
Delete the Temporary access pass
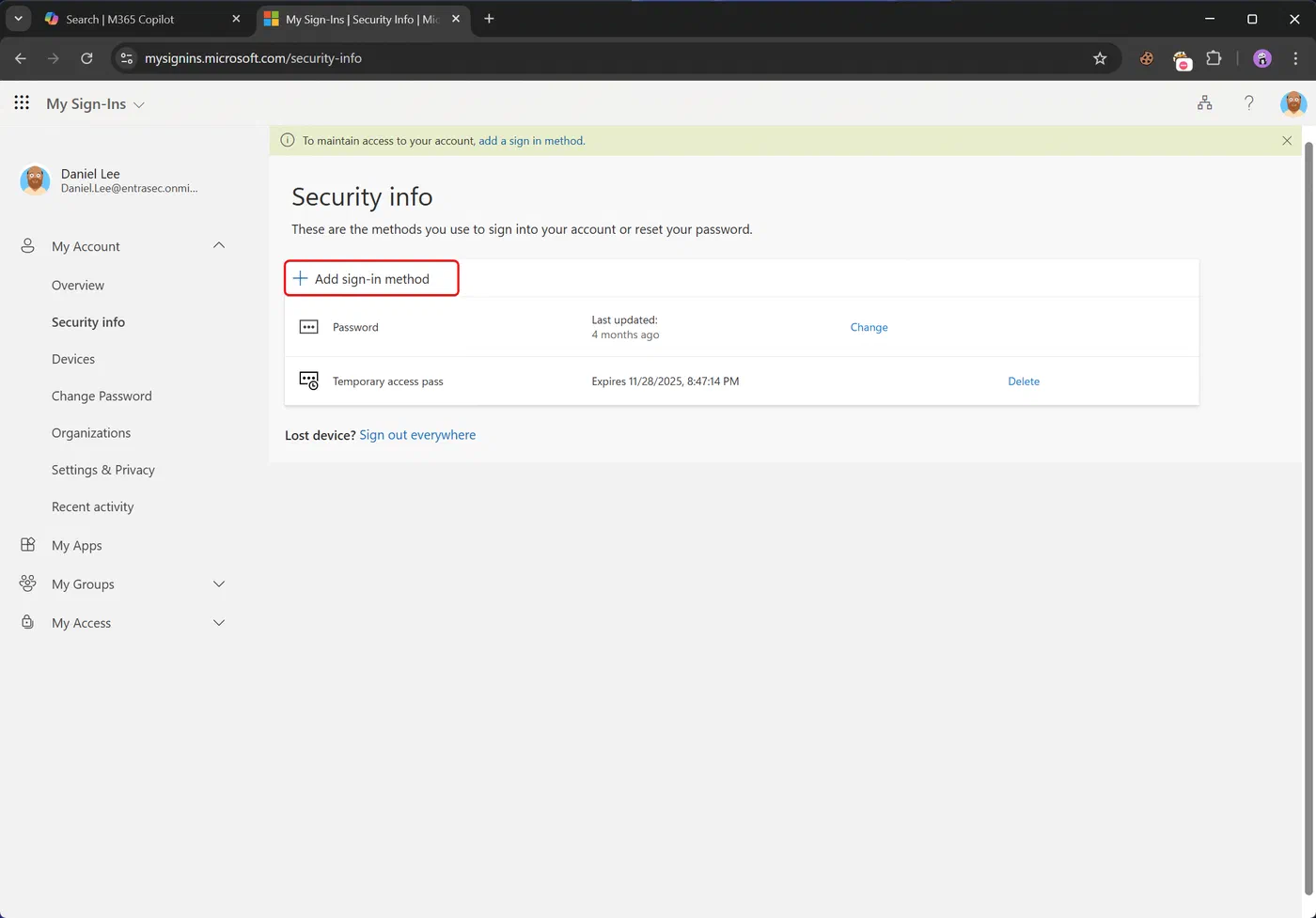(1024, 381)
